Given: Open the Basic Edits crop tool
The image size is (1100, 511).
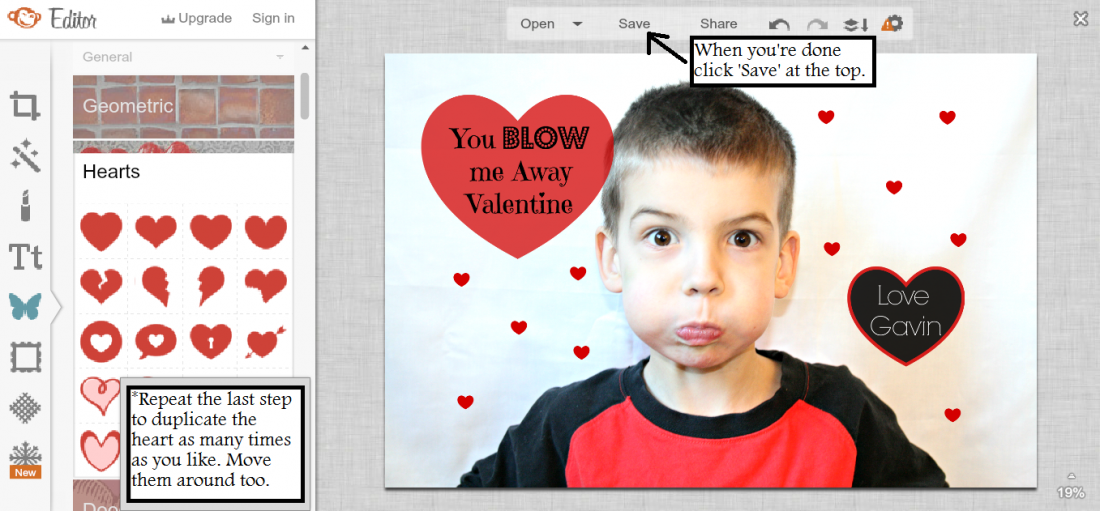Looking at the screenshot, I should point(25,106).
